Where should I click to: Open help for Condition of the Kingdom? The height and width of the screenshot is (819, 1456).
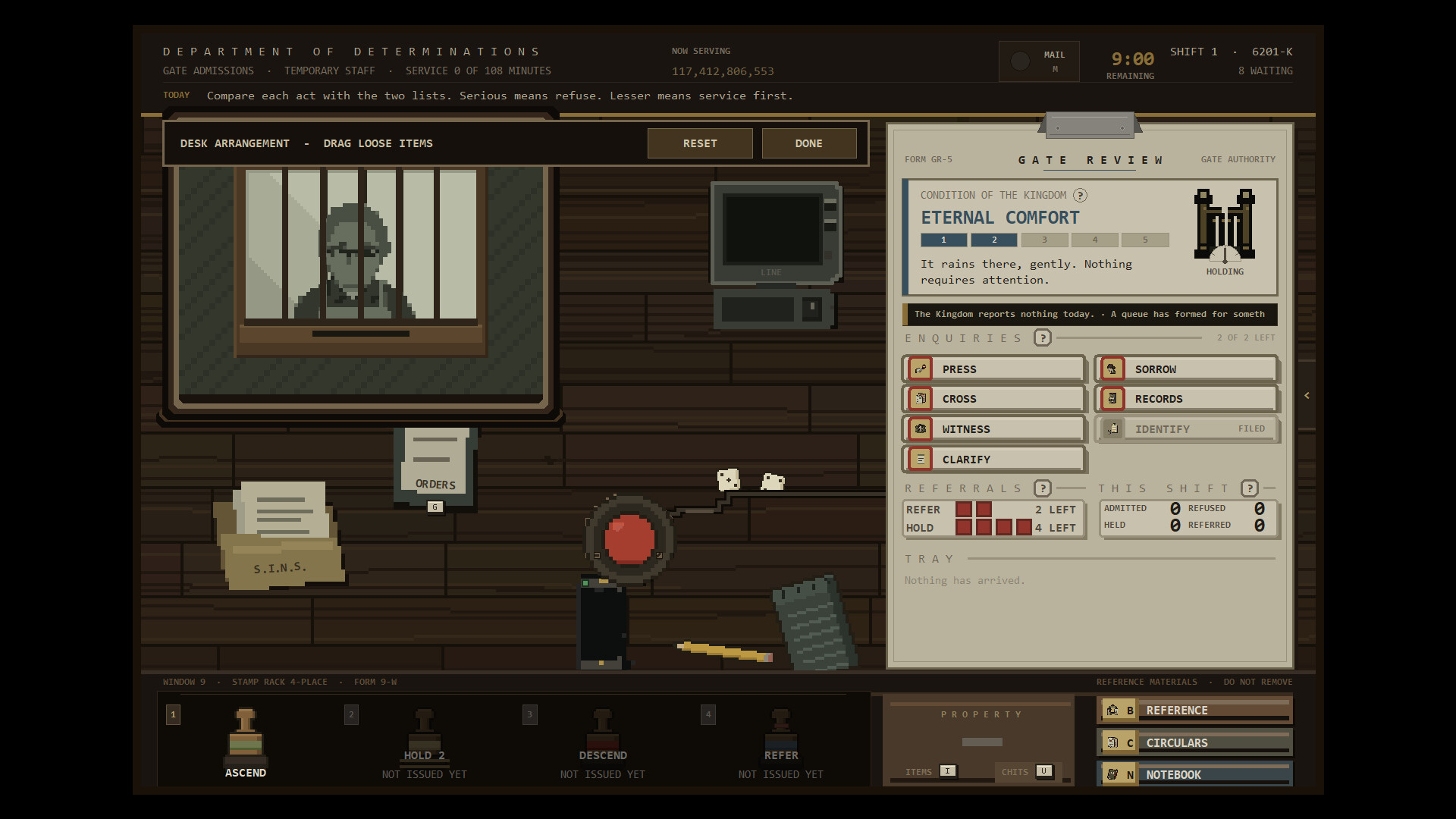point(1081,196)
